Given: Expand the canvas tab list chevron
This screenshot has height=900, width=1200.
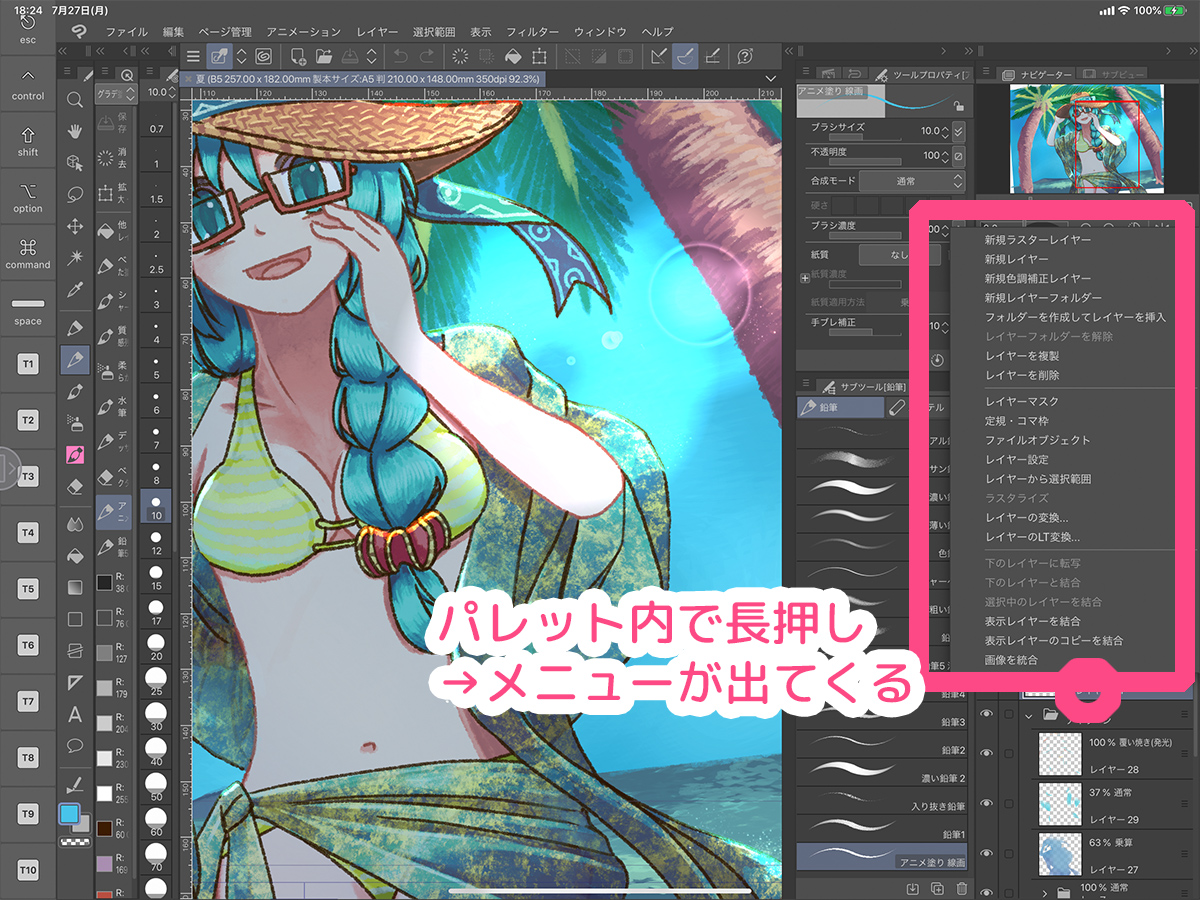Looking at the screenshot, I should pos(770,78).
